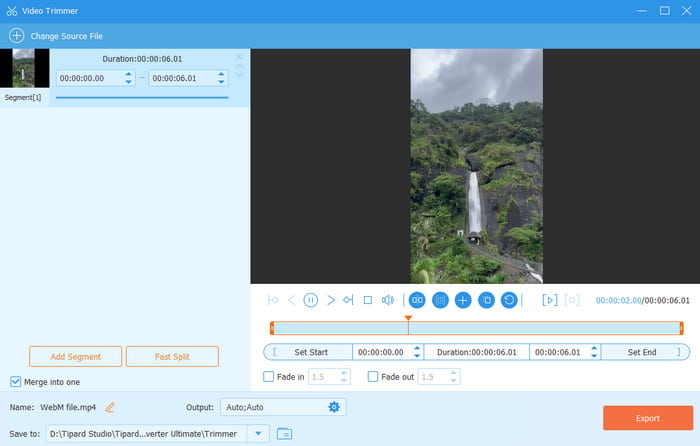This screenshot has width=700, height=446.
Task: Increase the Fade in value stepper
Action: (344, 373)
